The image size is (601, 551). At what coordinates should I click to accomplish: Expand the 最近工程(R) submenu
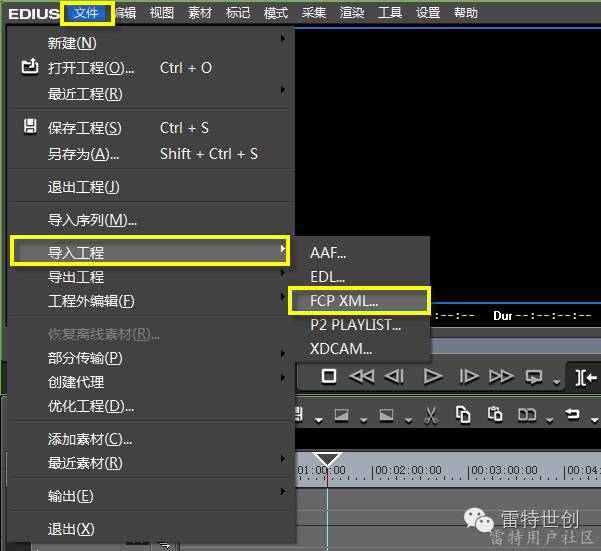click(x=151, y=93)
